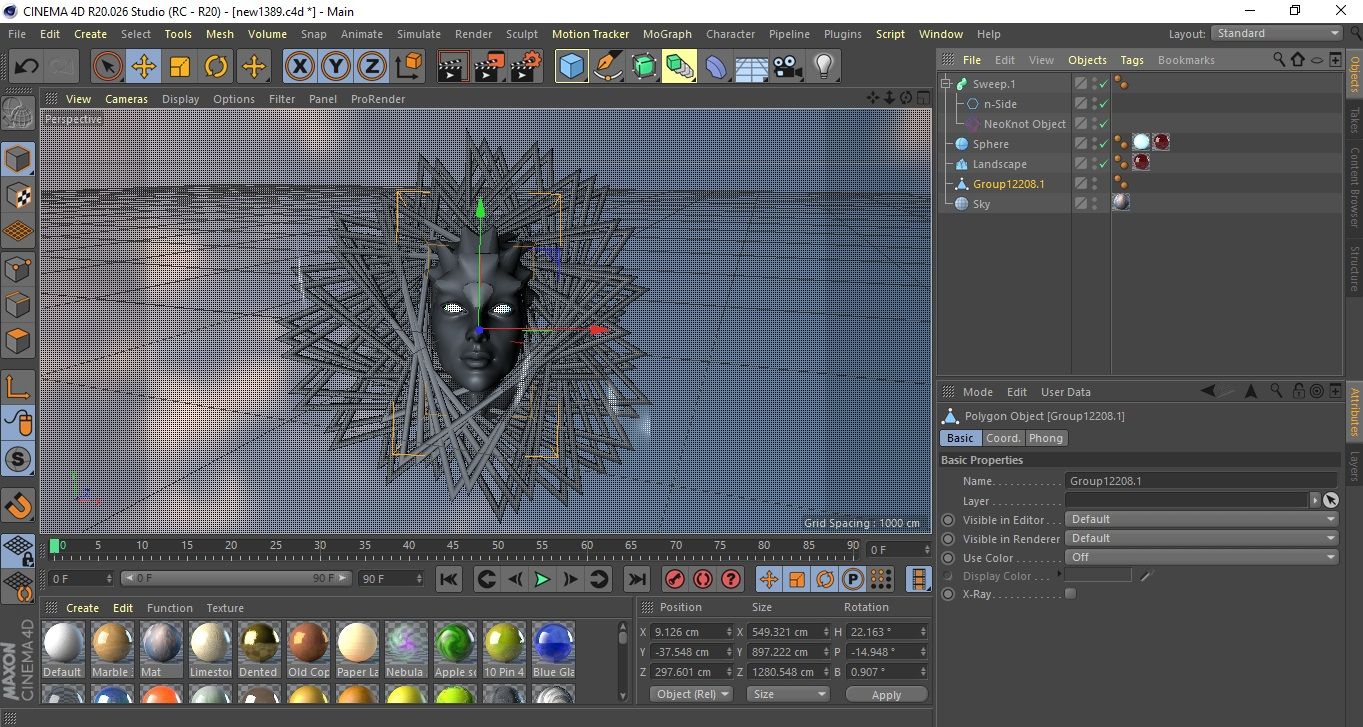Select the Sky object in Object Manager

[x=981, y=204]
